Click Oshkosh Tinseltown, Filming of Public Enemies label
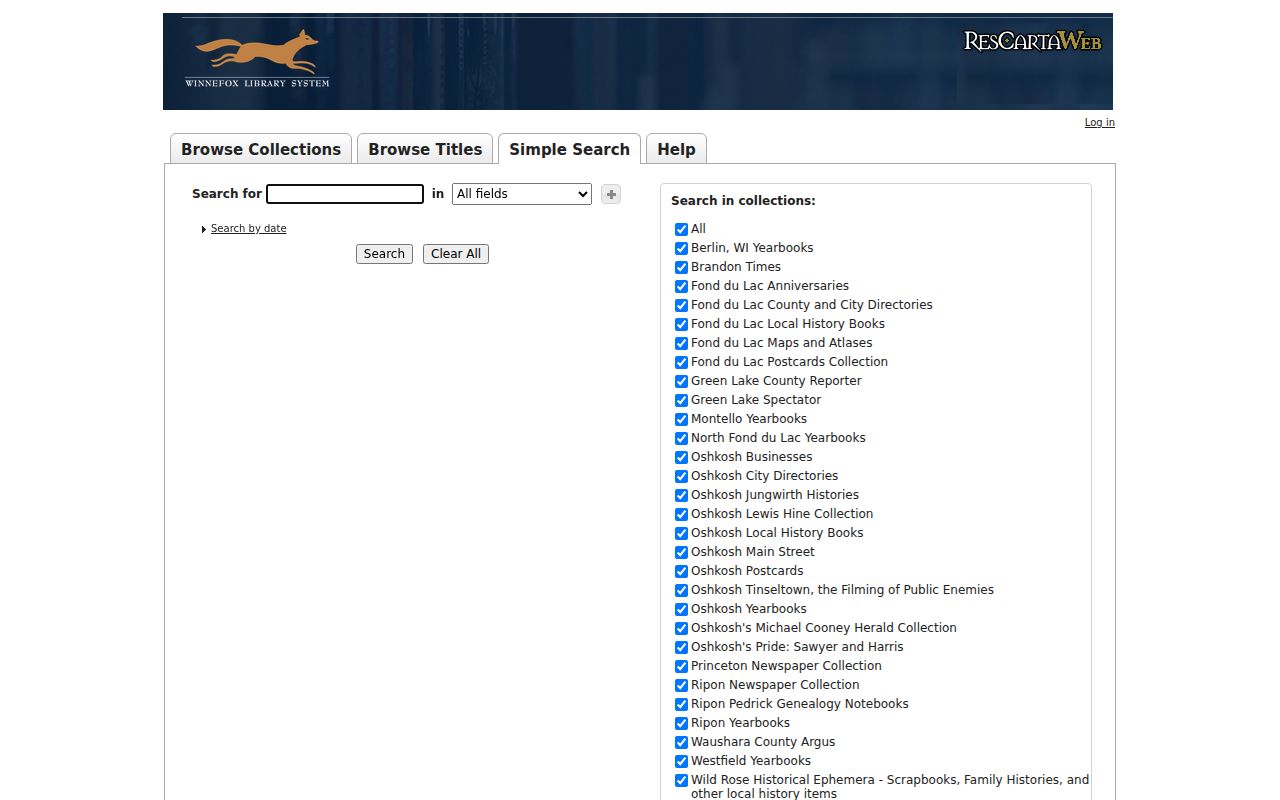The height and width of the screenshot is (800, 1280). coord(842,590)
